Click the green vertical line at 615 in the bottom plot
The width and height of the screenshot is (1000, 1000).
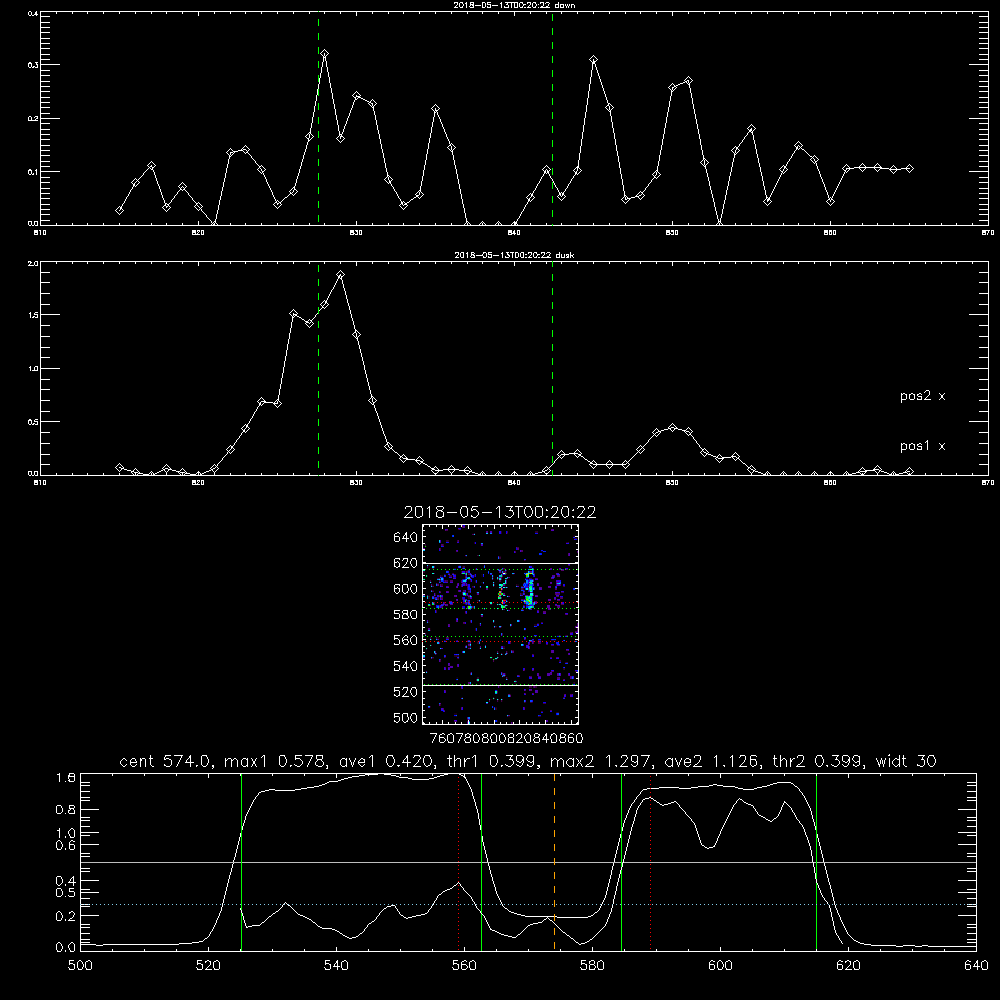click(x=816, y=861)
